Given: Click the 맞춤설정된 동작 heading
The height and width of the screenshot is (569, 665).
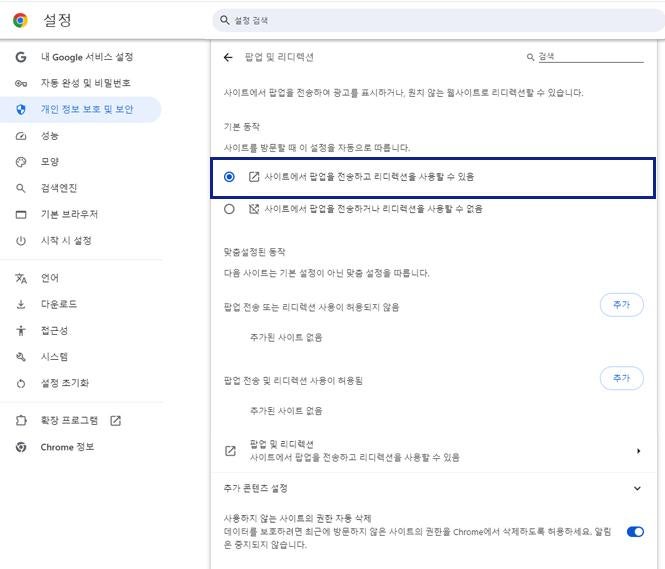Looking at the screenshot, I should [x=254, y=252].
